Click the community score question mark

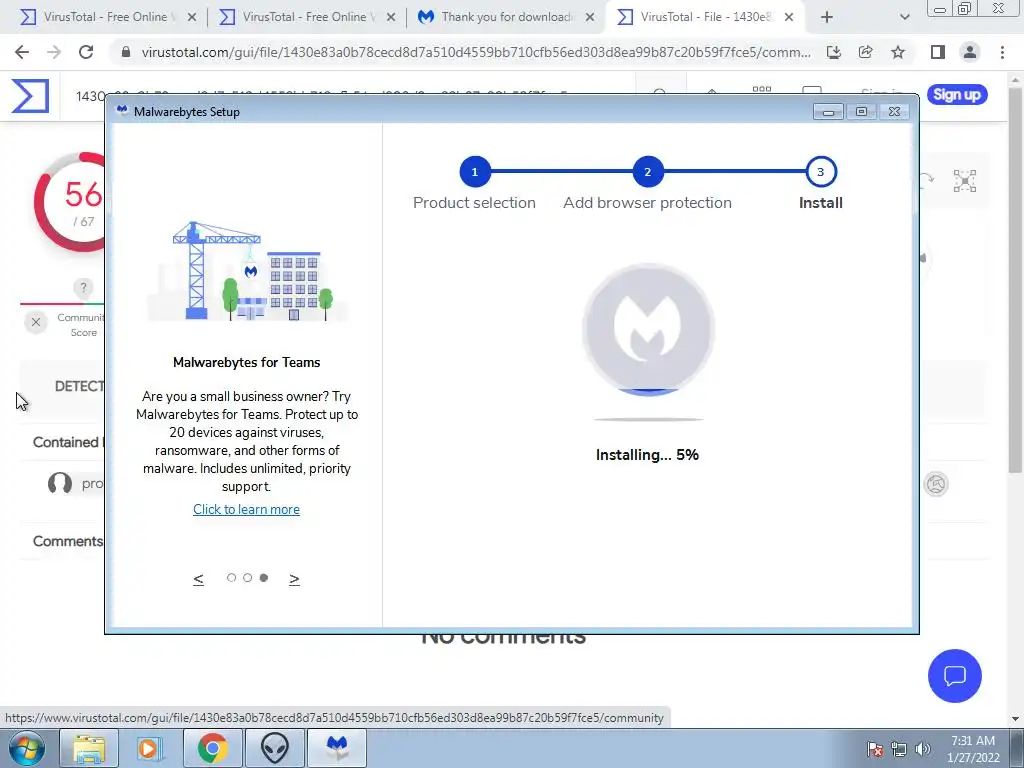tap(83, 287)
